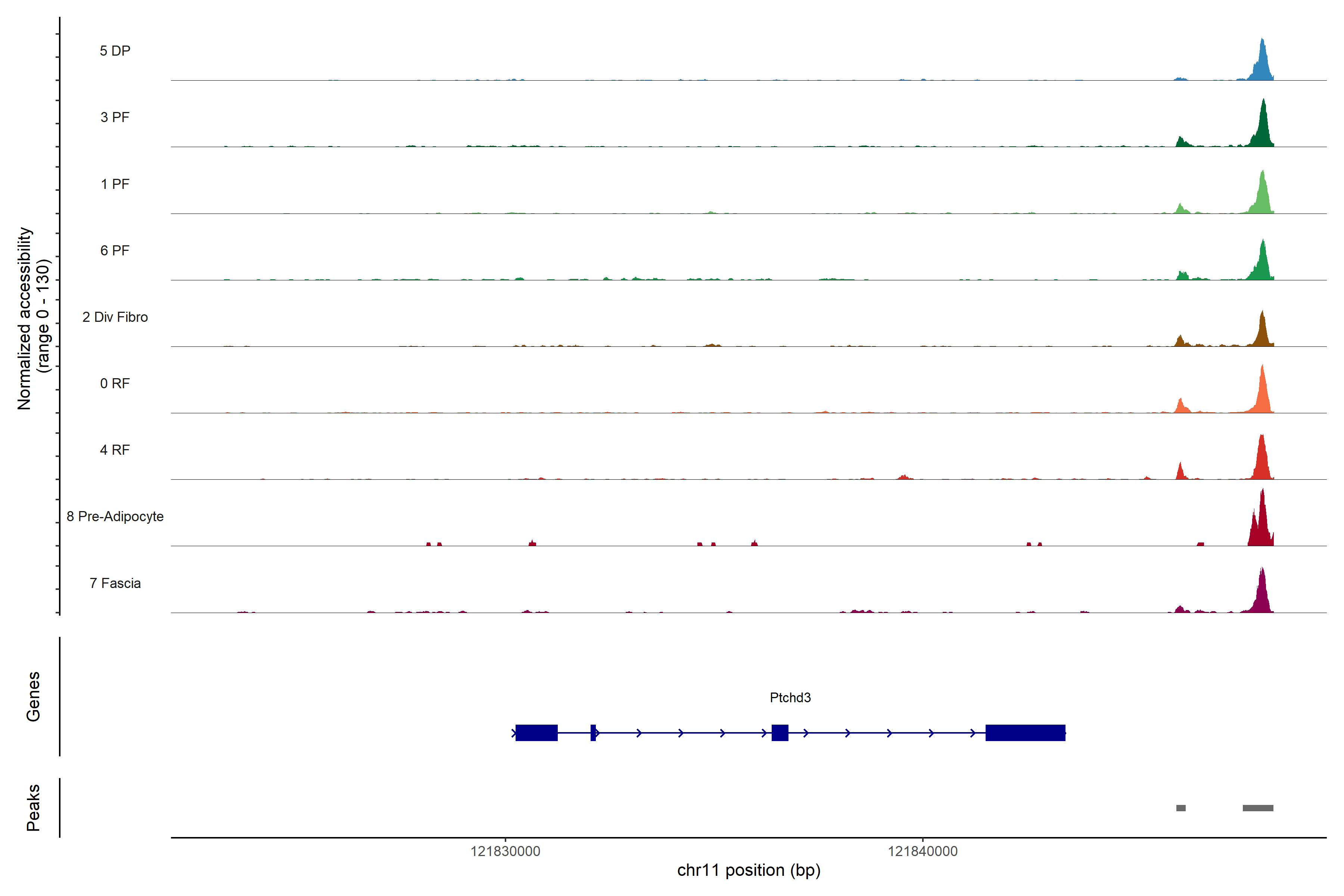Click the Genes panel label
Screen dimensions: 1344x896
tap(33, 697)
